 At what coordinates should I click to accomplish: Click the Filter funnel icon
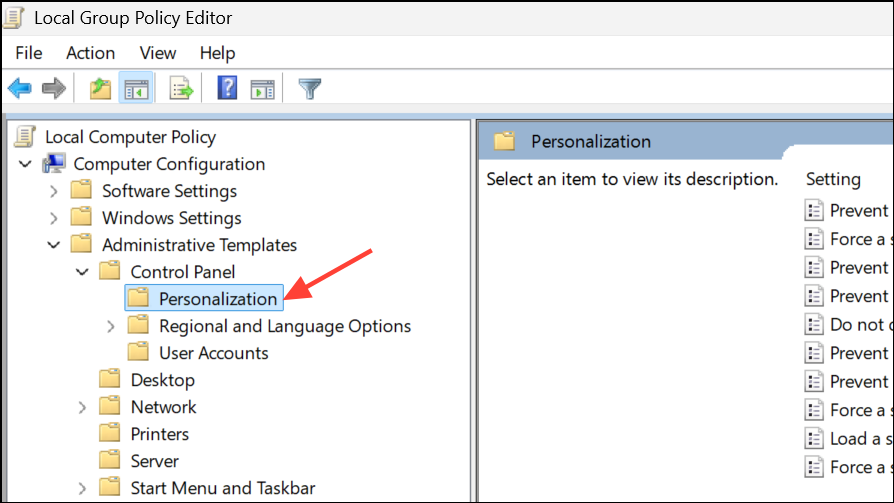click(x=310, y=88)
